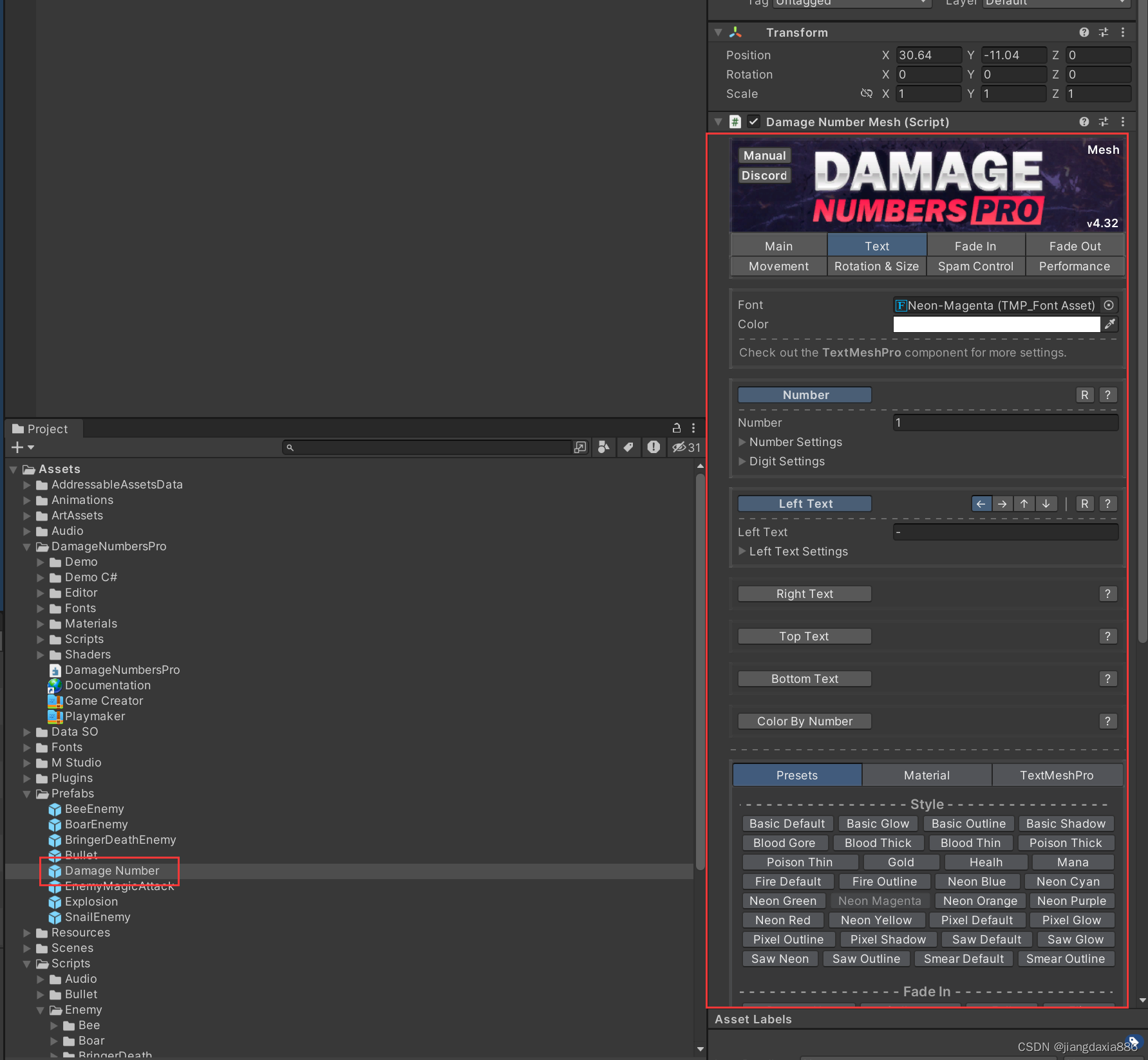
Task: Open Damage Number Mesh more options menu
Action: pos(1123,122)
